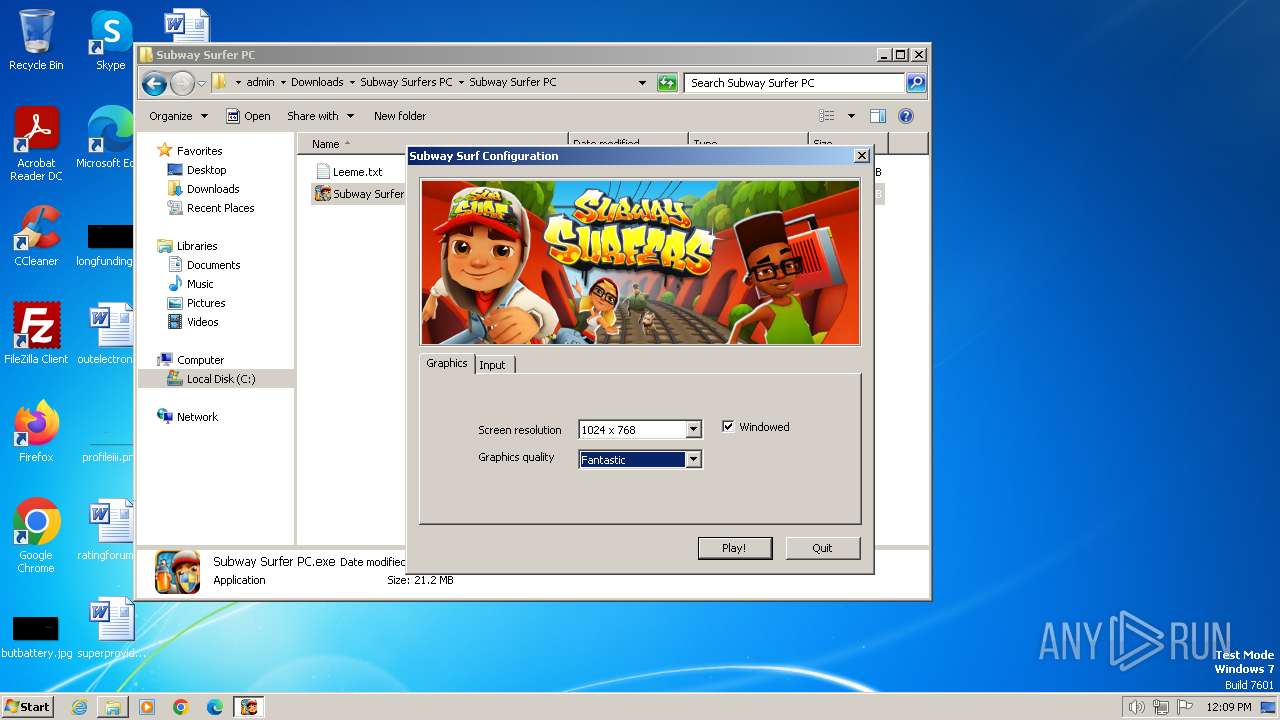This screenshot has height=720, width=1280.
Task: Click the volume speaker icon in system tray
Action: (x=1136, y=707)
